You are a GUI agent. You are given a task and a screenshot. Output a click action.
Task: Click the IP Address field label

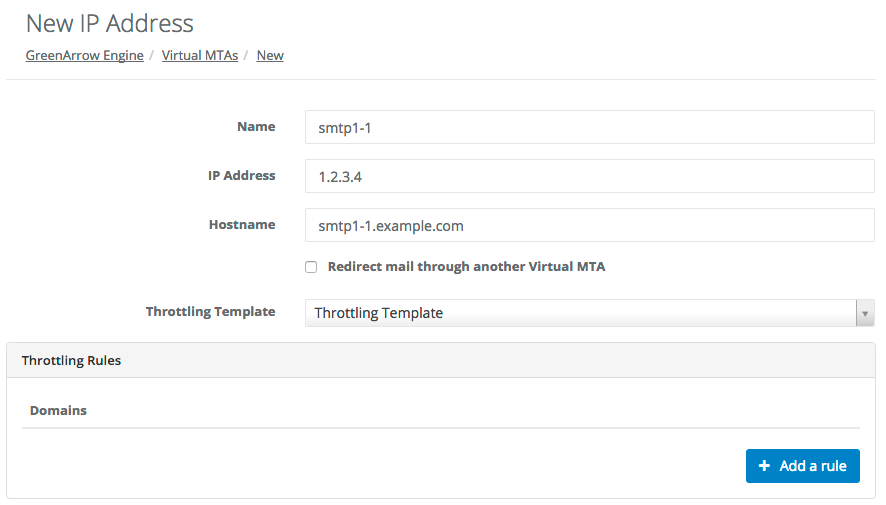point(241,176)
